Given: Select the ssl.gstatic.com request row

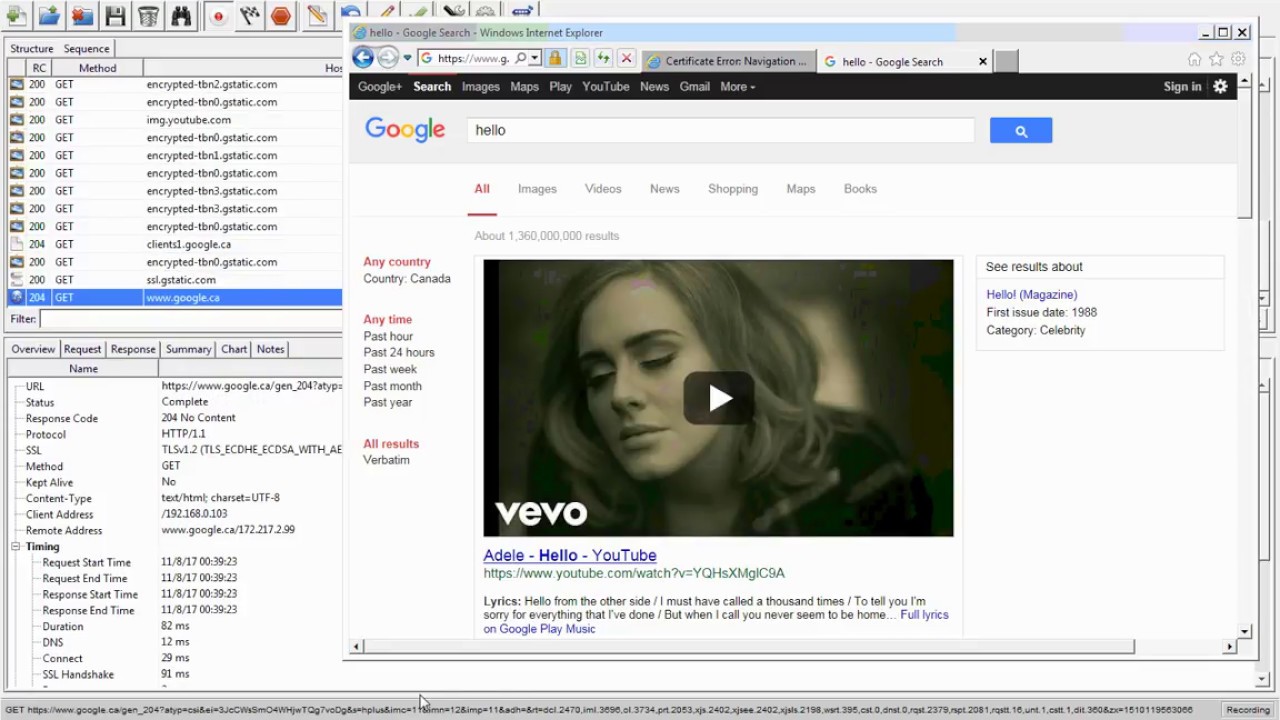Looking at the screenshot, I should coord(174,280).
